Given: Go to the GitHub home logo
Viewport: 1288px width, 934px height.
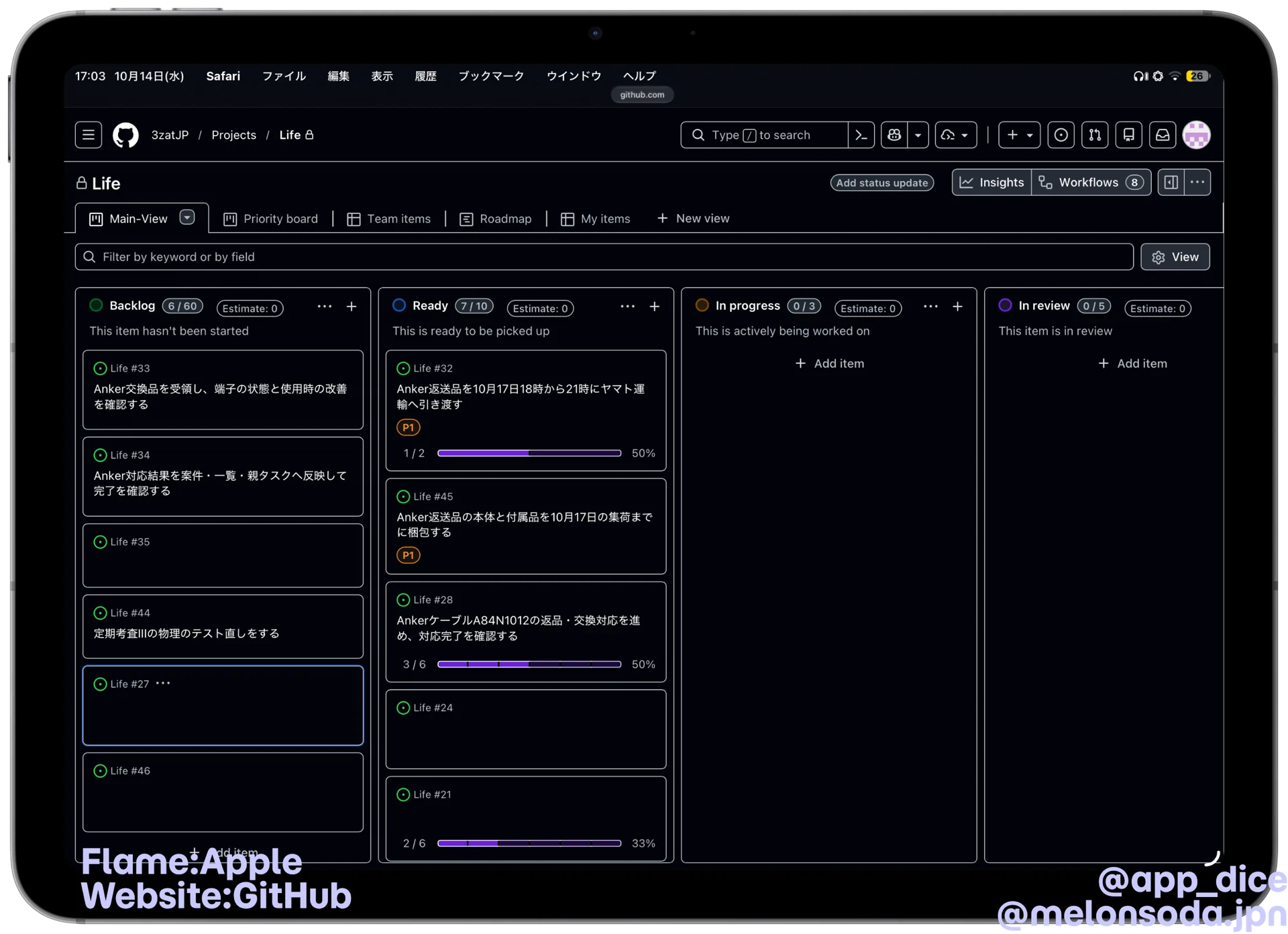Looking at the screenshot, I should pyautogui.click(x=125, y=135).
